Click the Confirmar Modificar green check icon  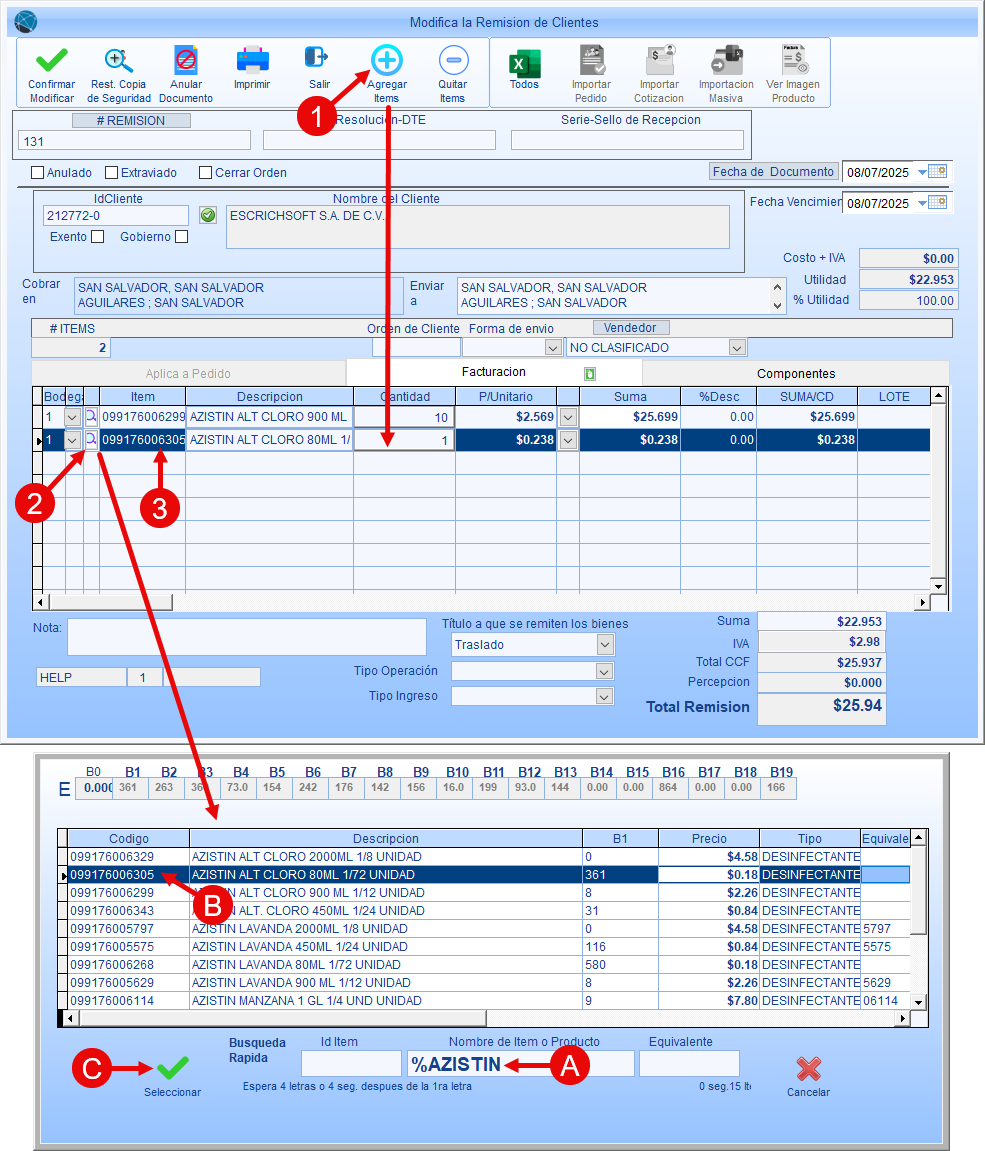(51, 60)
